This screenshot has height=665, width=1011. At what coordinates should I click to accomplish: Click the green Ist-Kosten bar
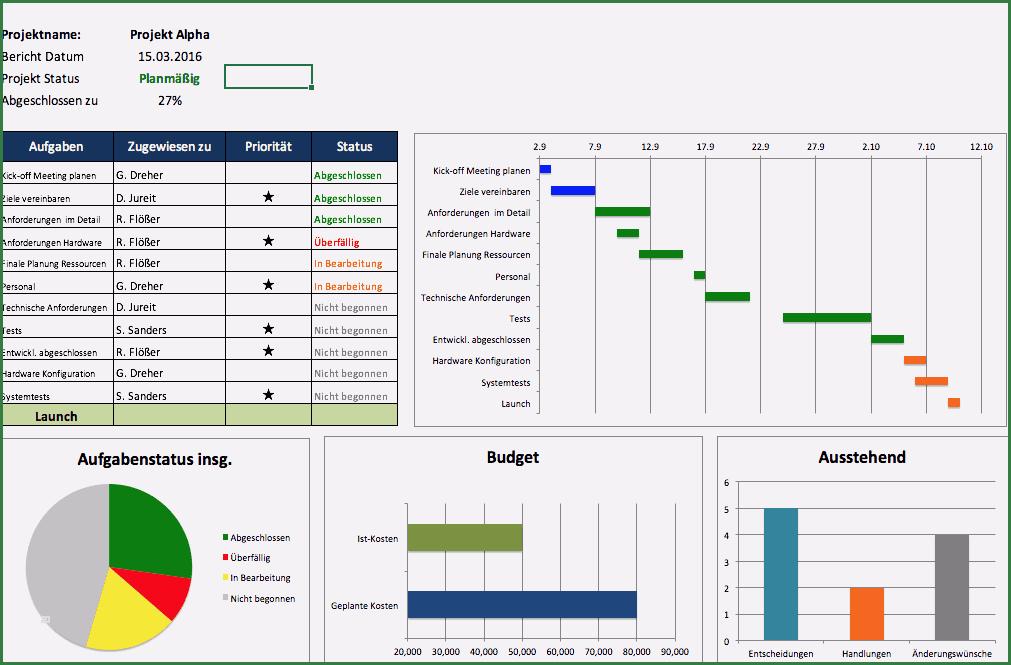pos(464,538)
